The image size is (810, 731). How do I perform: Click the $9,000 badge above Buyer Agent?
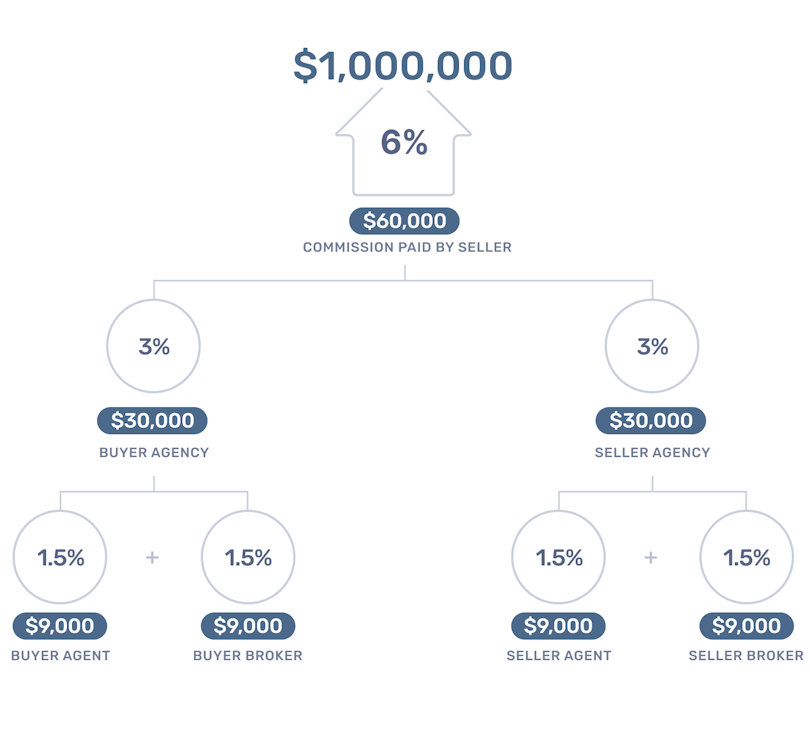pyautogui.click(x=60, y=626)
